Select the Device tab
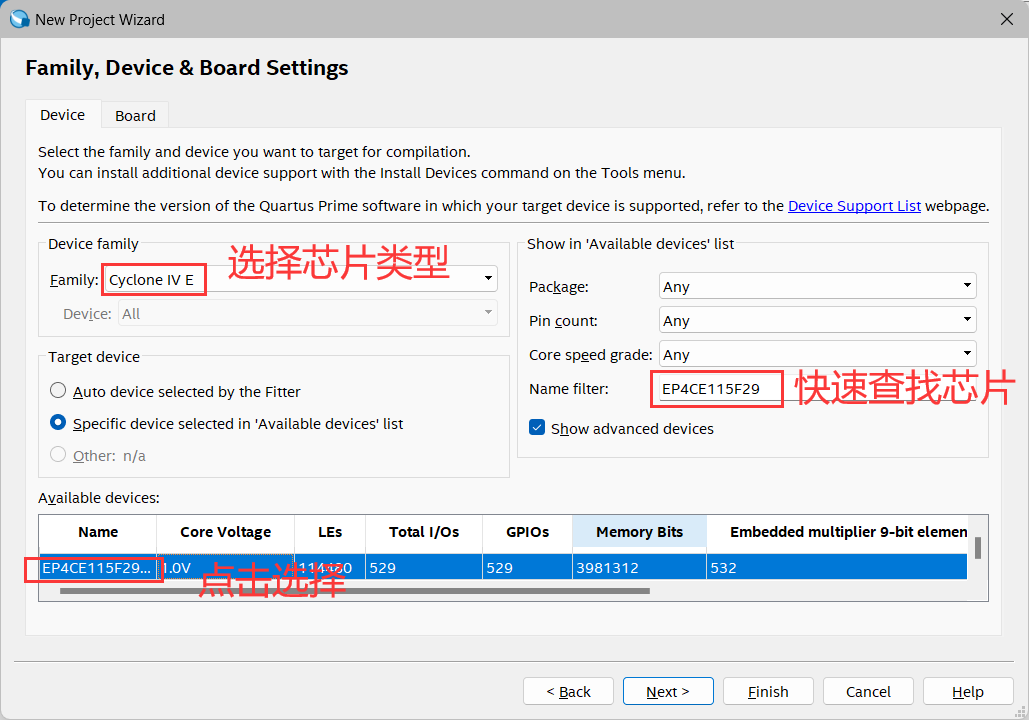1029x720 pixels. (62, 115)
